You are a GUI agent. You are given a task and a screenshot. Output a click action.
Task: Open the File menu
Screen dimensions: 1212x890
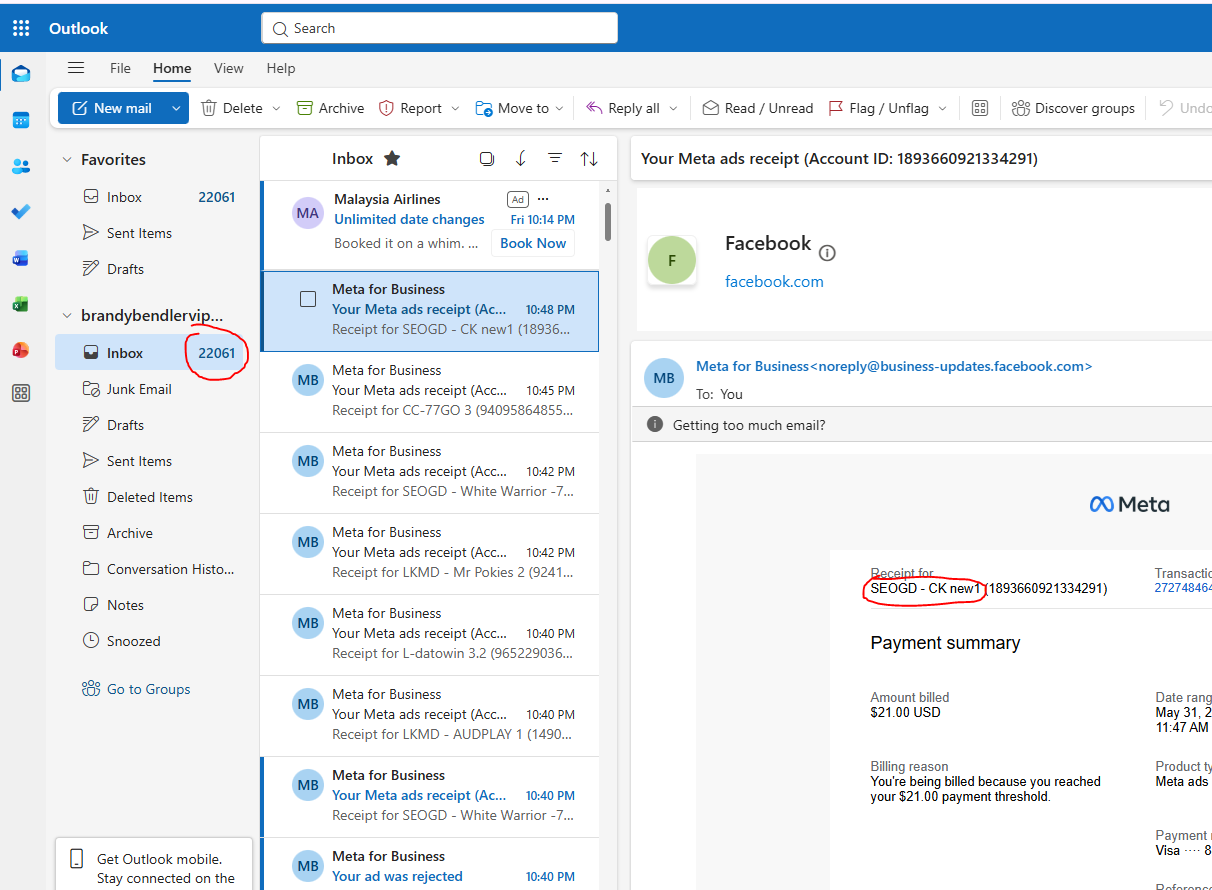click(x=120, y=68)
